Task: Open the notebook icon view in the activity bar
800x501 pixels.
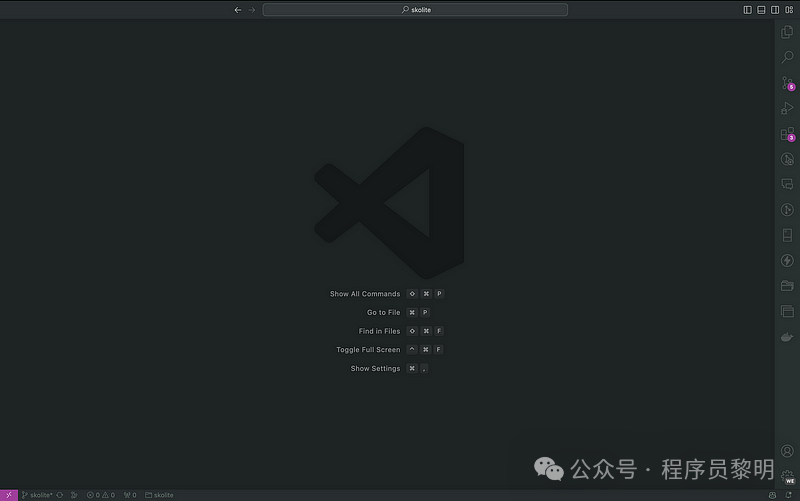Action: [x=787, y=235]
